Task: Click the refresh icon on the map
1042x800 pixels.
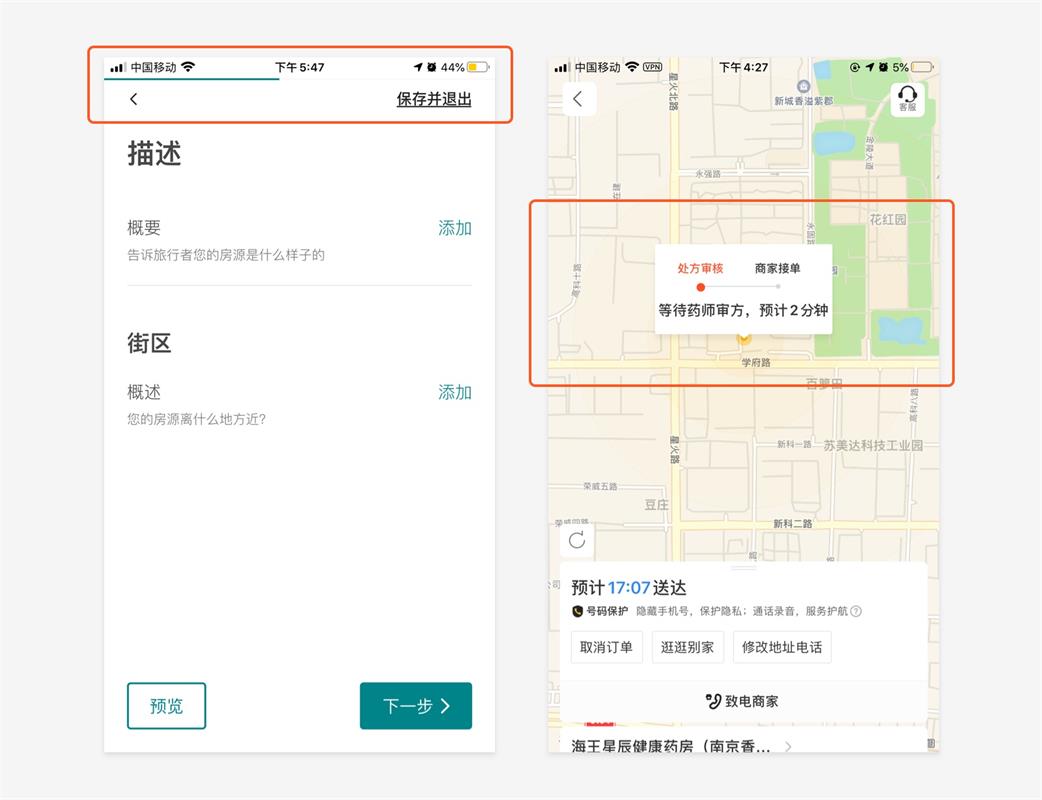Action: (577, 541)
